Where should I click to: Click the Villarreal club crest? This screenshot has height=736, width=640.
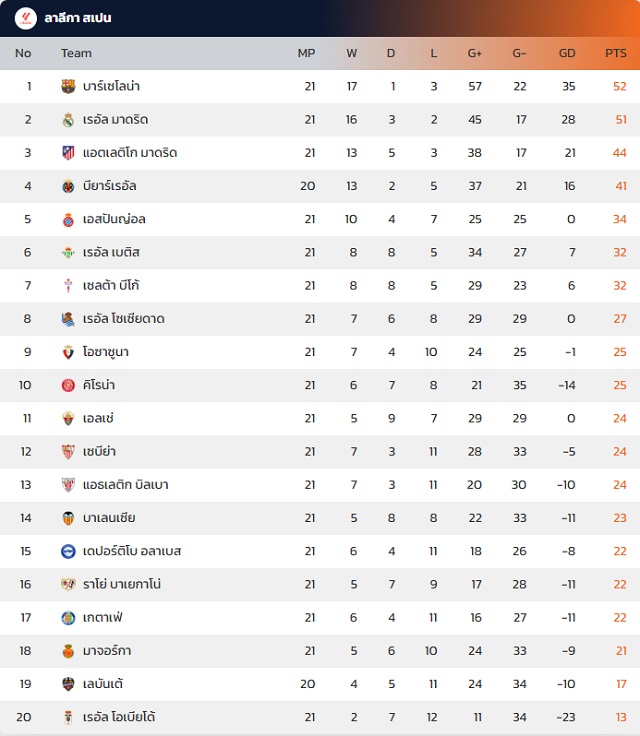coord(68,186)
